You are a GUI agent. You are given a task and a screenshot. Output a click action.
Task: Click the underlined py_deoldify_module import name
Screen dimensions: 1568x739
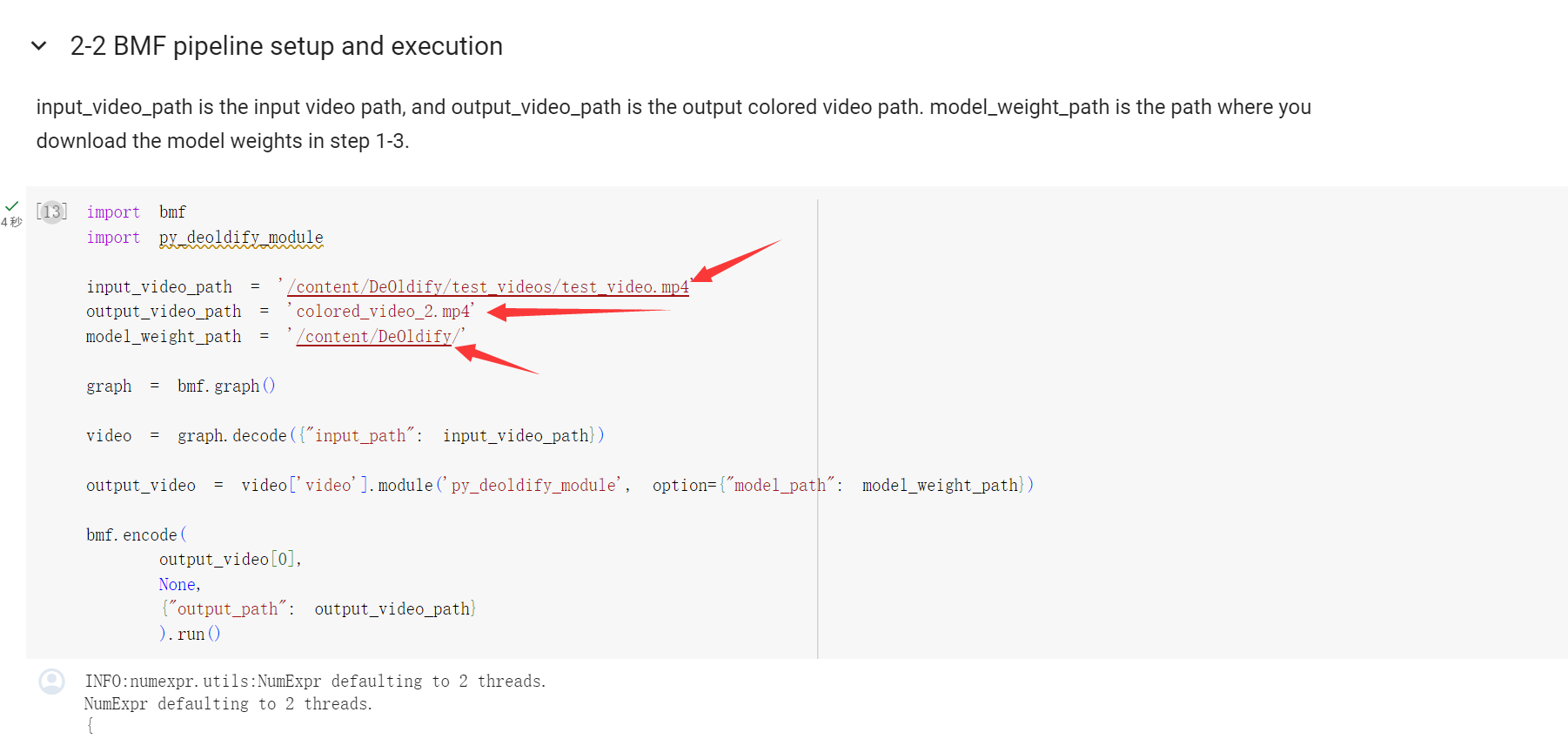(x=241, y=238)
